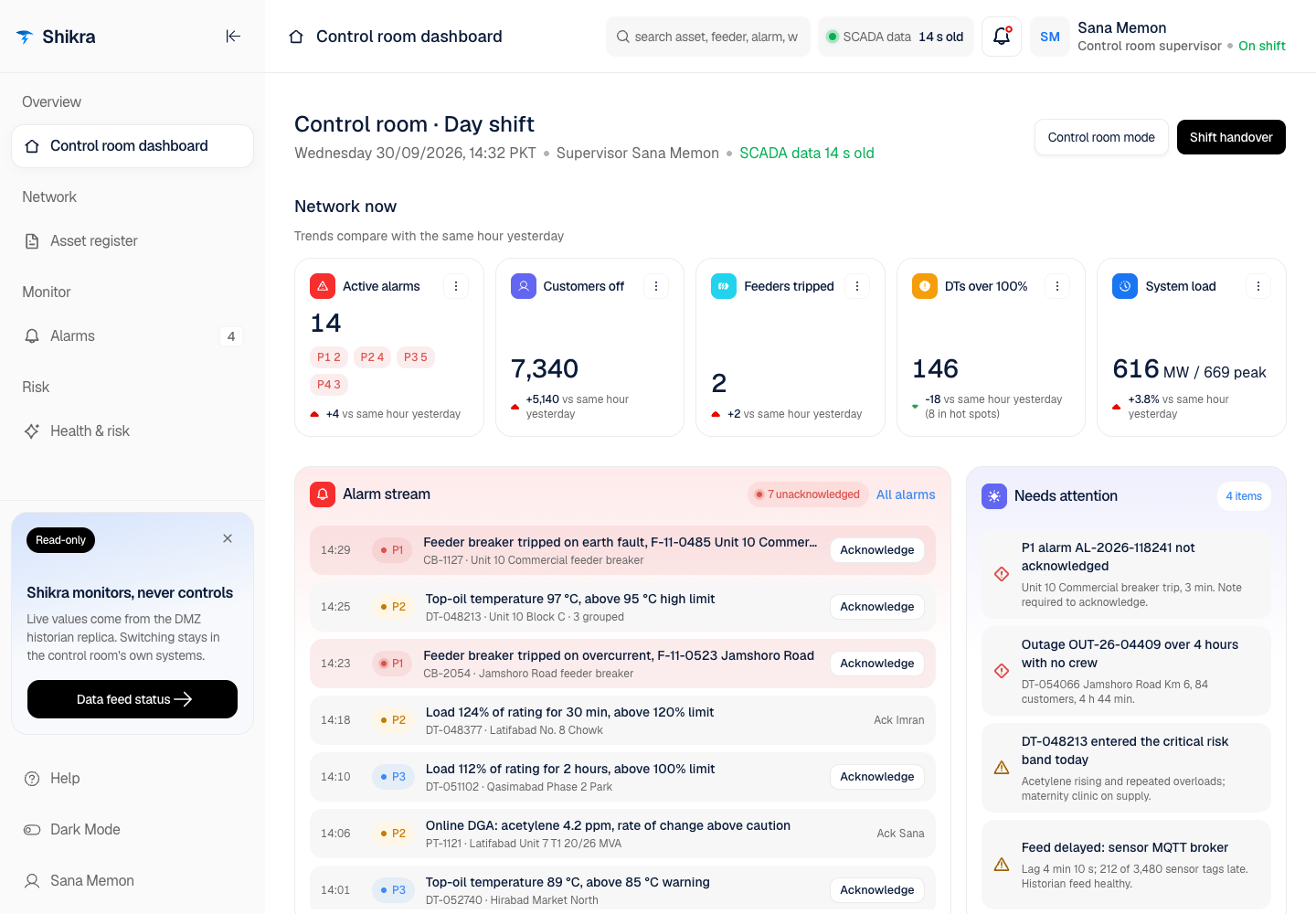Viewport: 1316px width, 914px height.
Task: Open the Active alarms card menu
Action: tap(456, 286)
